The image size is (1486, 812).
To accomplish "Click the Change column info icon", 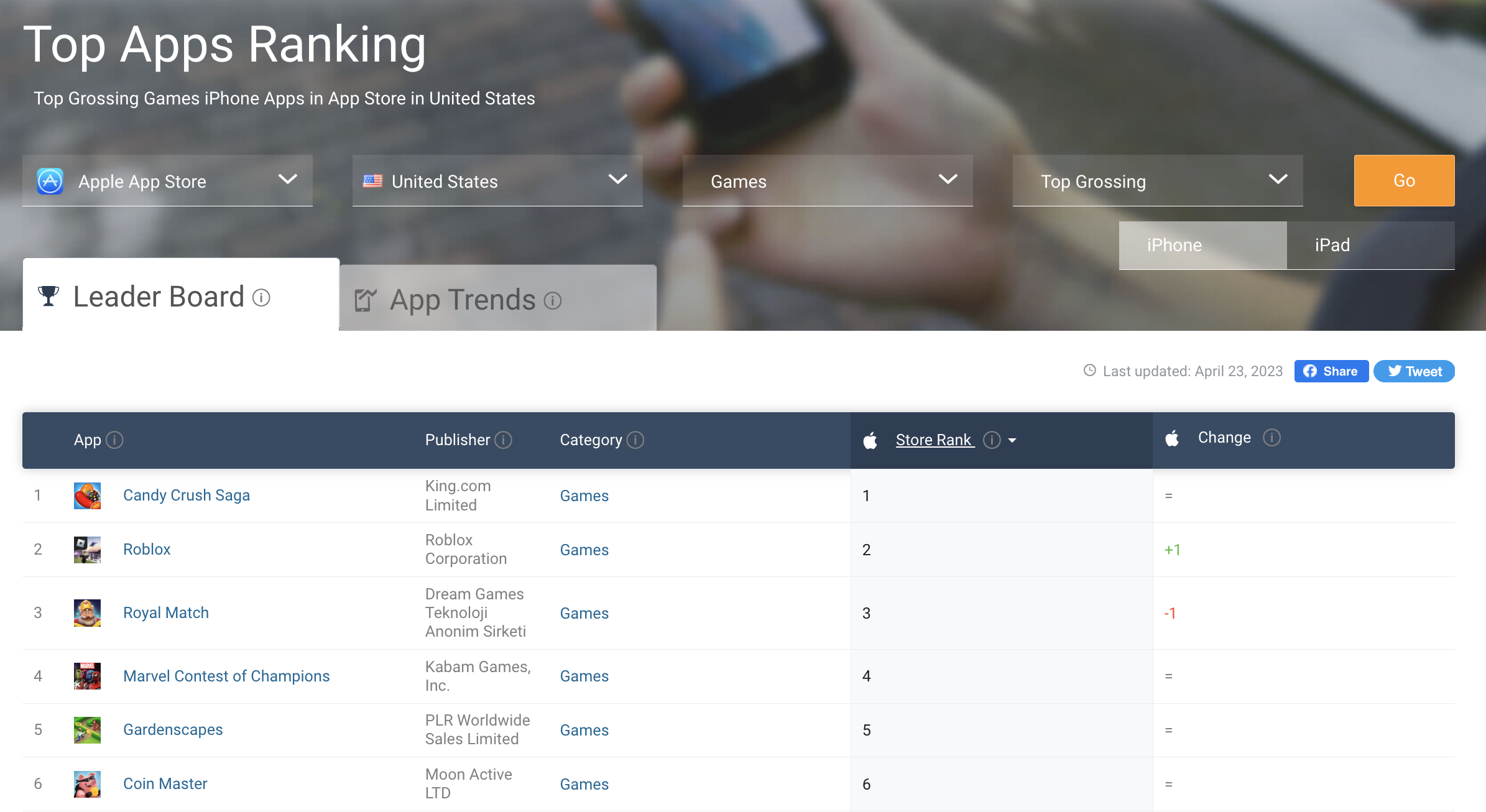I will click(x=1271, y=438).
